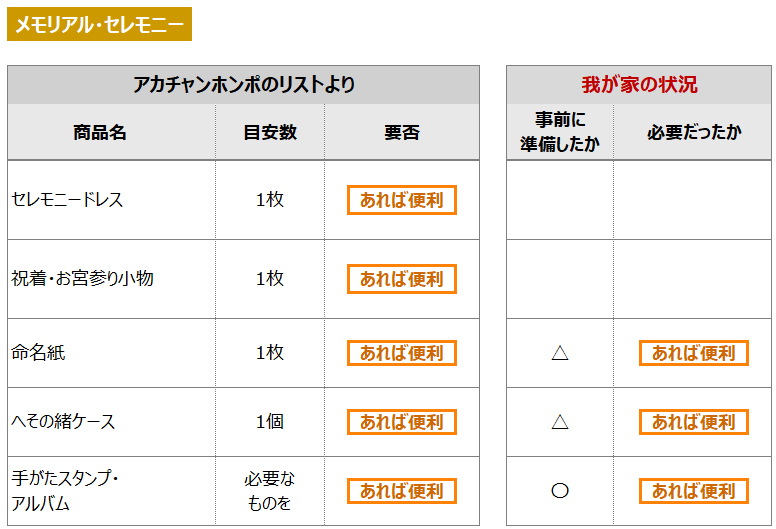Select the セレモニードレス product name

(x=67, y=200)
